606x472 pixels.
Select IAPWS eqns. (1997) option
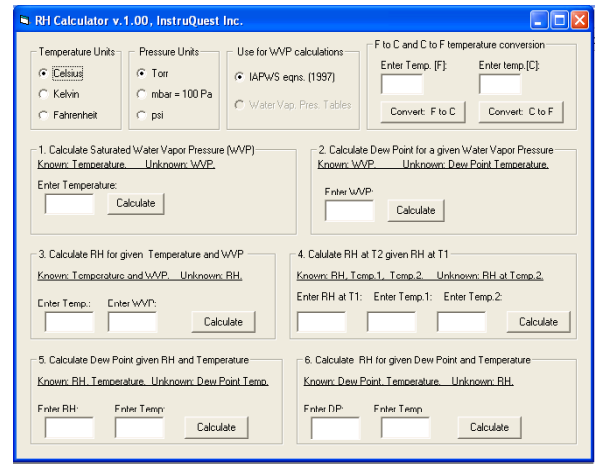point(239,76)
